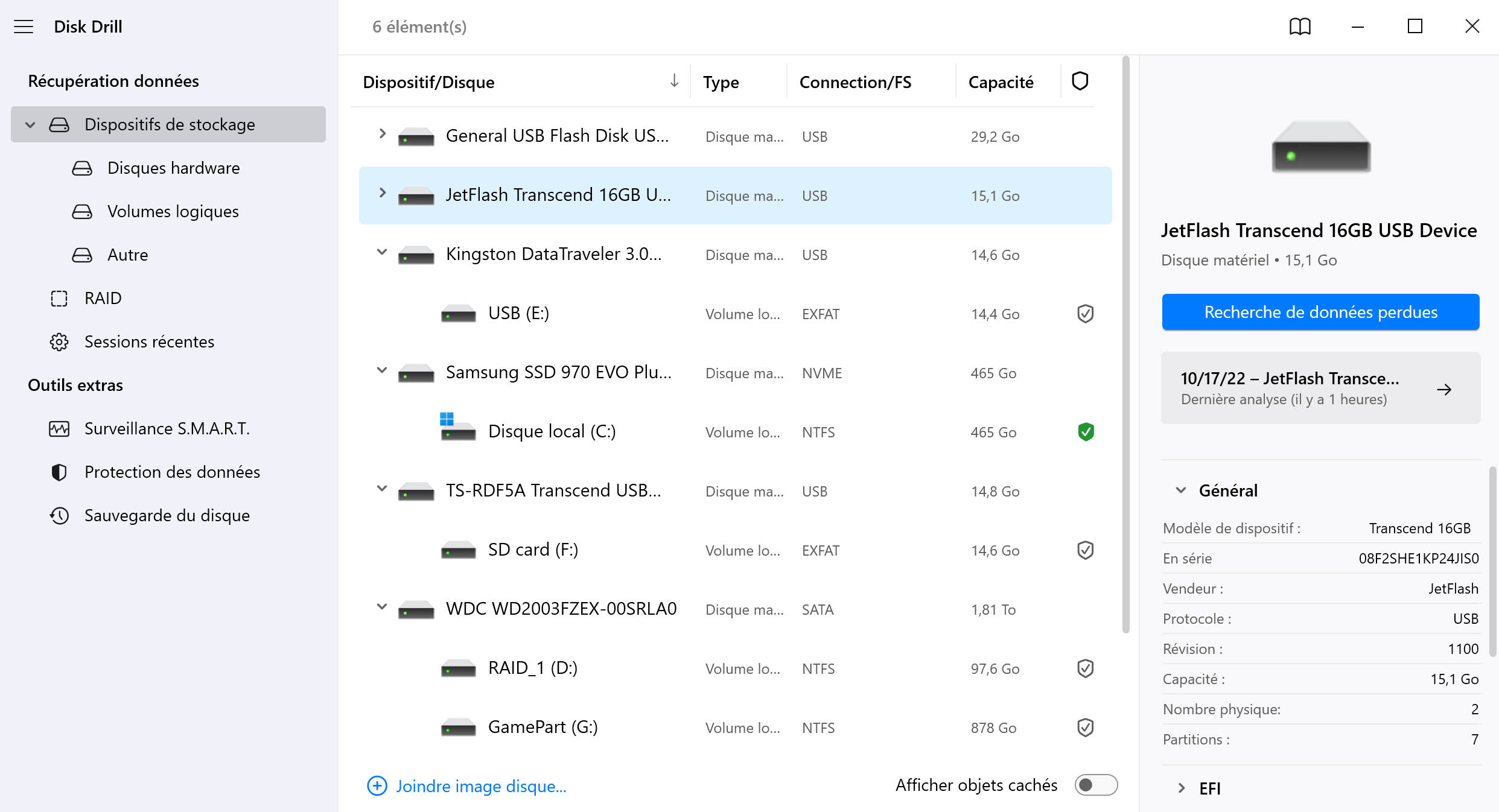Click serial number 08F2SHE1KP24JIS0
The image size is (1499, 812).
click(x=1419, y=559)
